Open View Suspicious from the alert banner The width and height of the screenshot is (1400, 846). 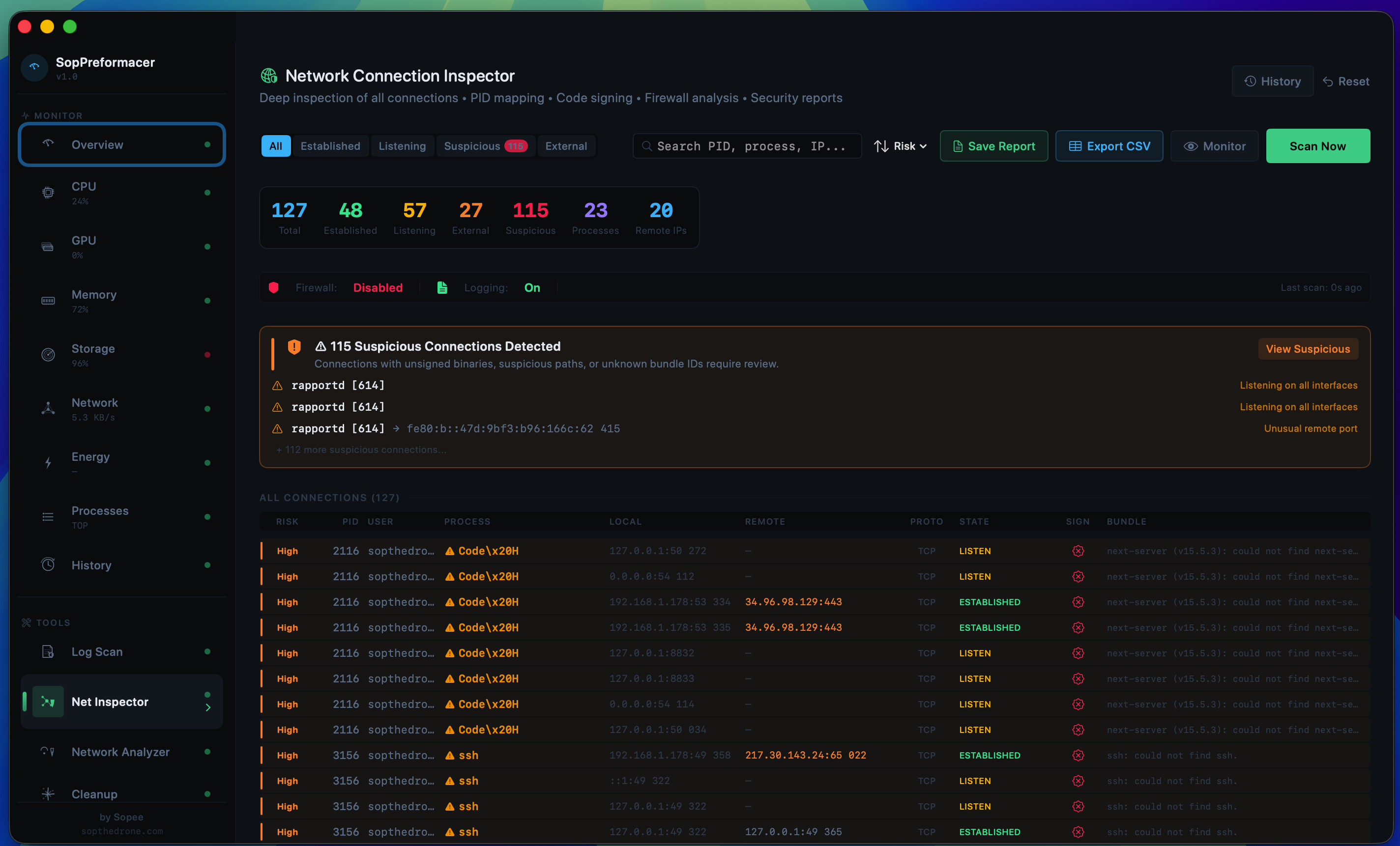click(1308, 349)
